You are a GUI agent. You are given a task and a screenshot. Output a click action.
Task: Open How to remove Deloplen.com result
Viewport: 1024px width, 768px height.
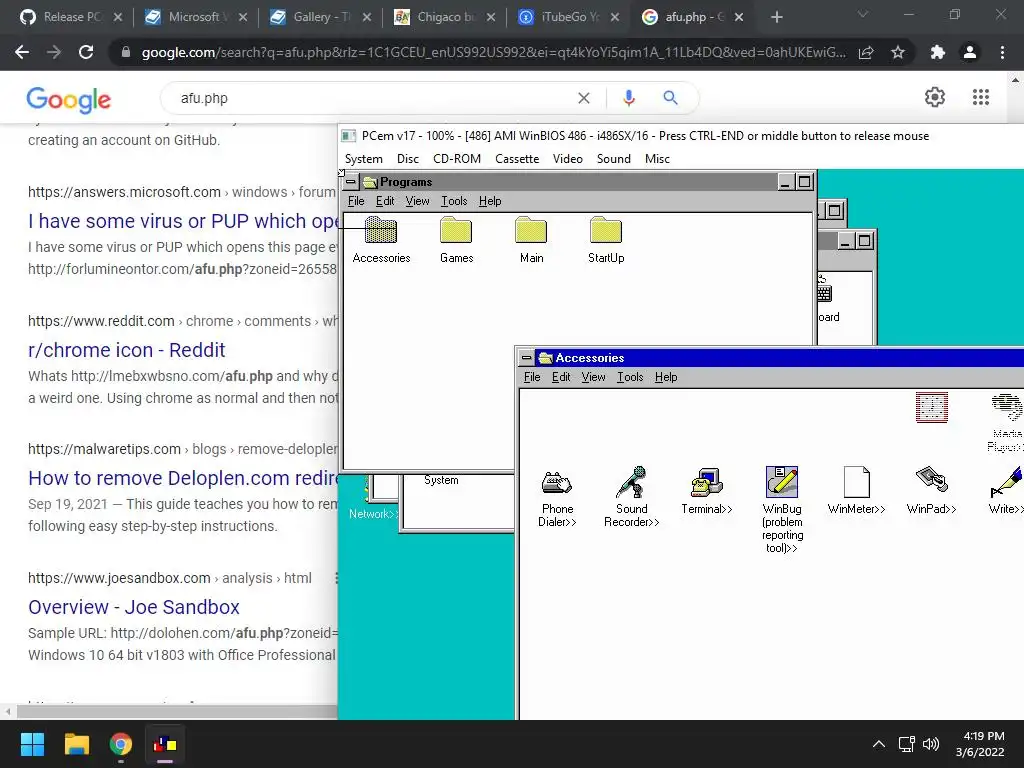[x=184, y=477]
